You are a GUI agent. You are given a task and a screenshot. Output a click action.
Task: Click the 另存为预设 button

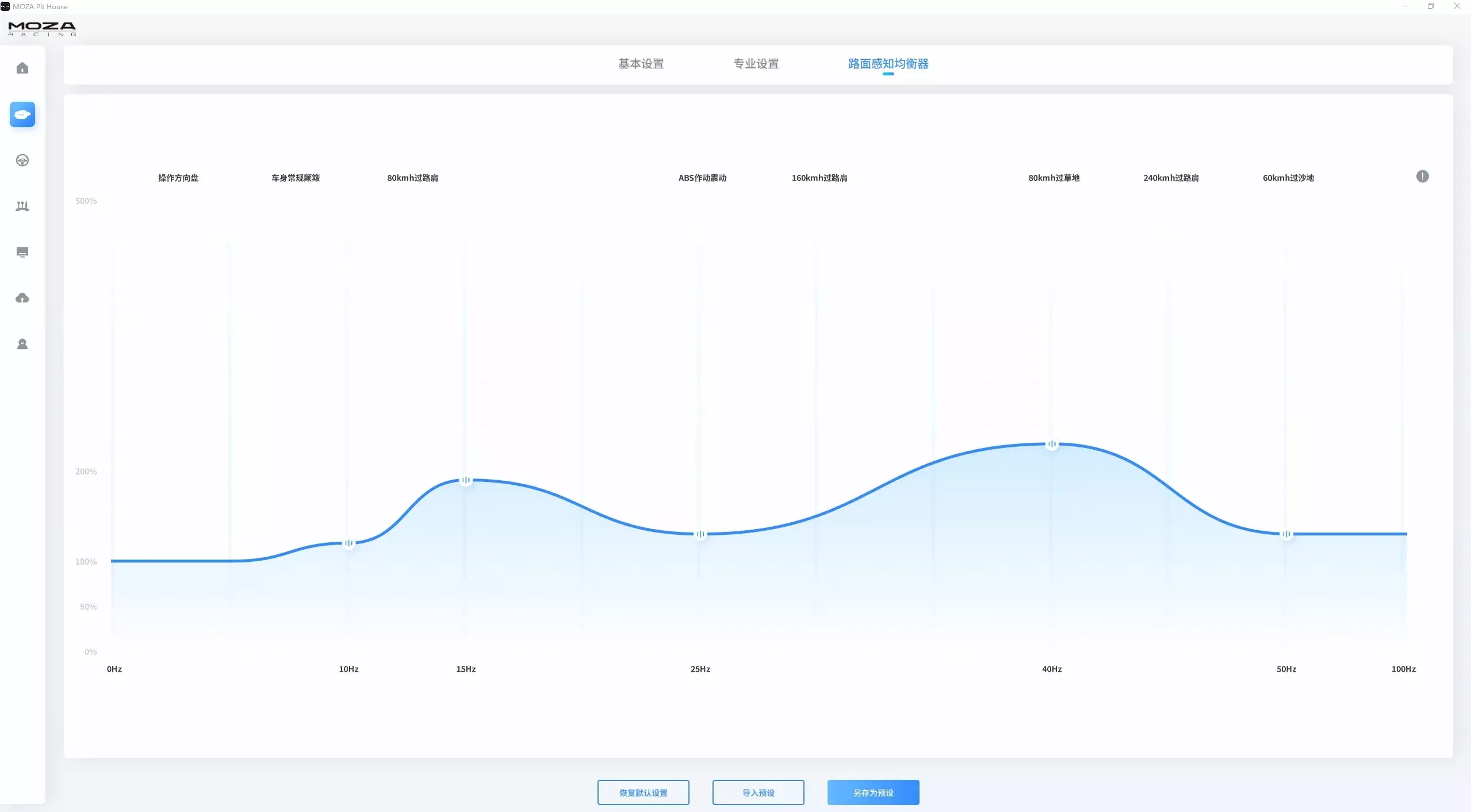pyautogui.click(x=873, y=792)
